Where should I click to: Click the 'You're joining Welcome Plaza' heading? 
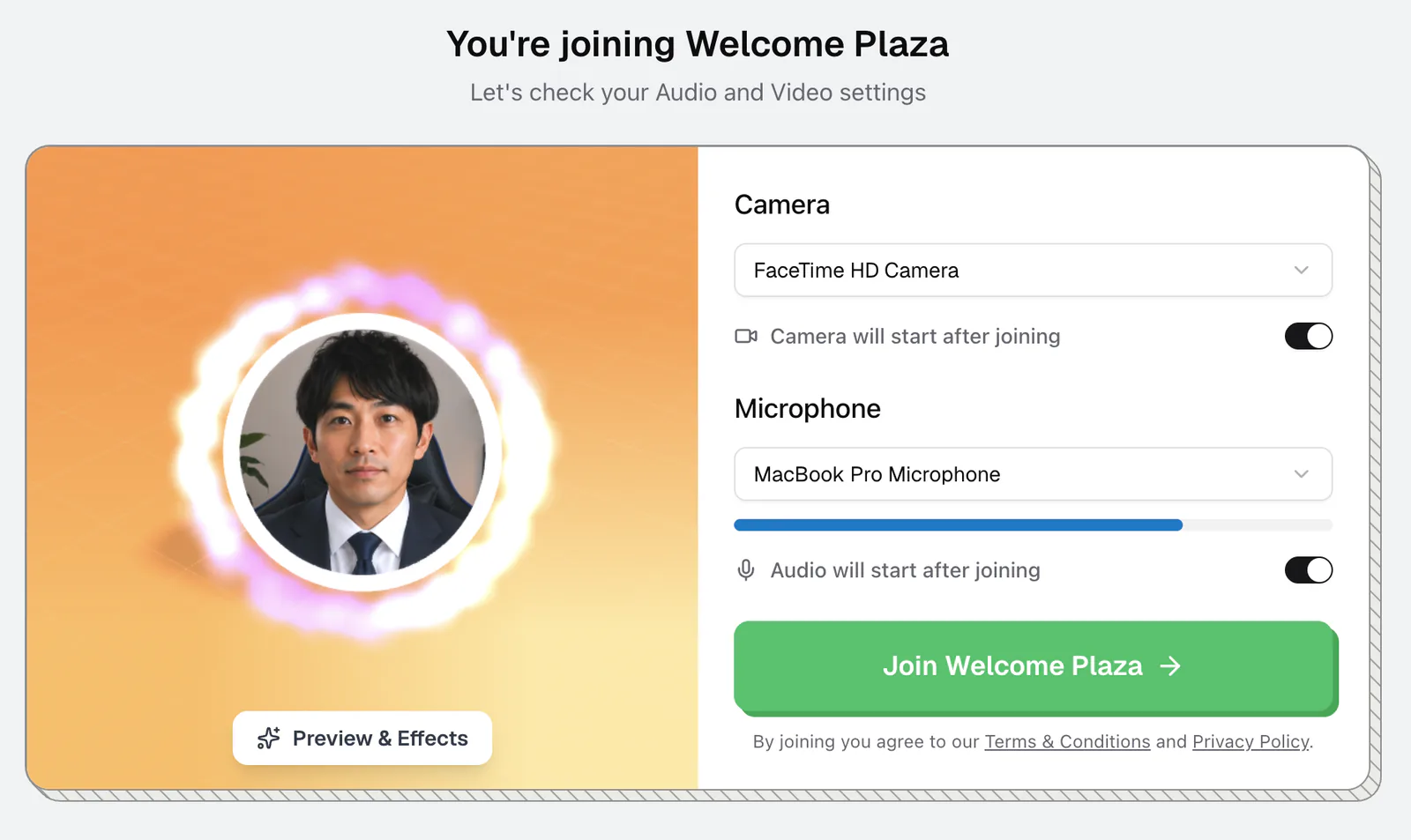[x=698, y=44]
